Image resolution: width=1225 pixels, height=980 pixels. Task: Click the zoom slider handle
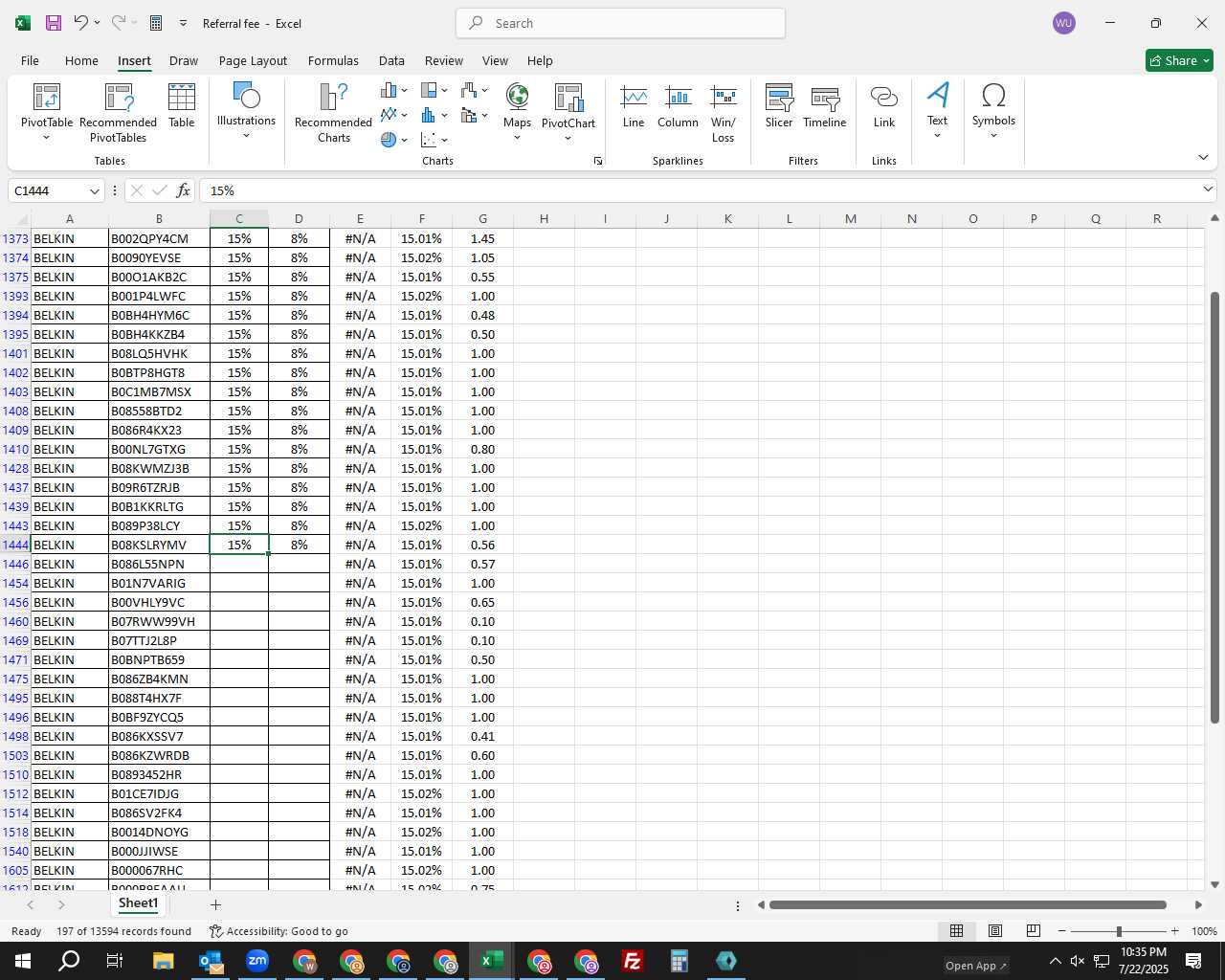pos(1119,931)
